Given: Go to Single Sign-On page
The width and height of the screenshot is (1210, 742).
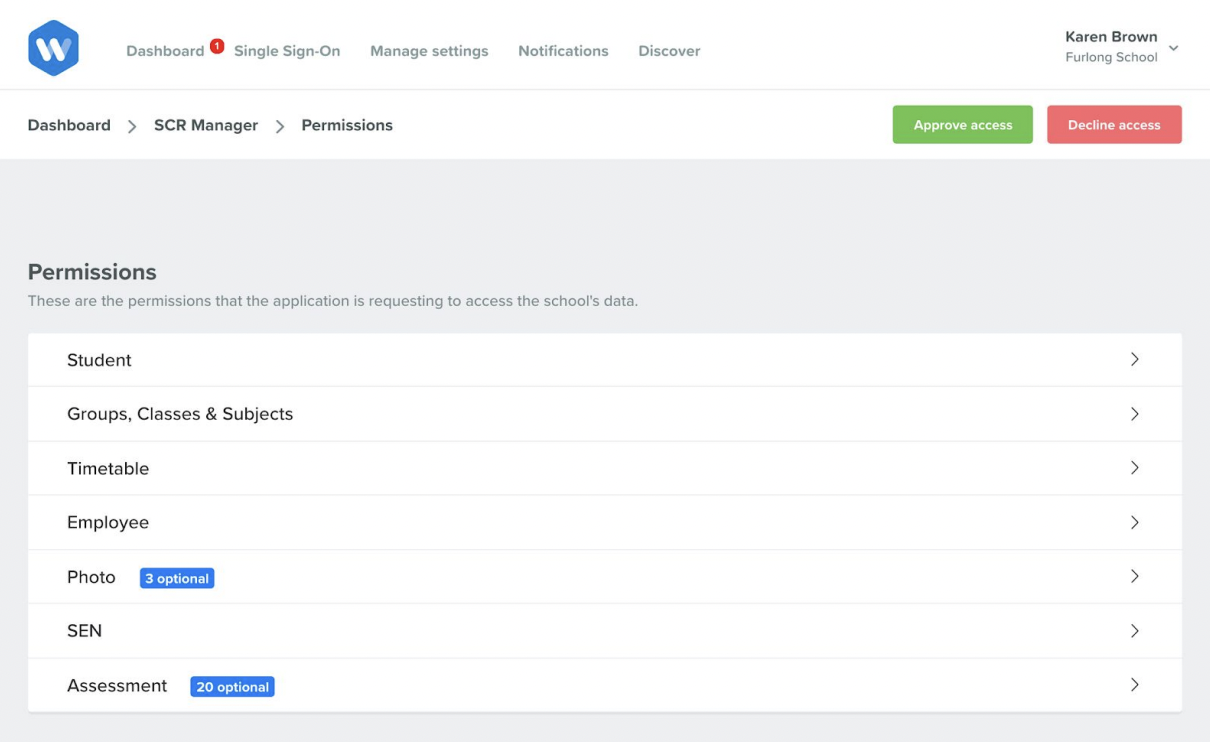Looking at the screenshot, I should 287,51.
